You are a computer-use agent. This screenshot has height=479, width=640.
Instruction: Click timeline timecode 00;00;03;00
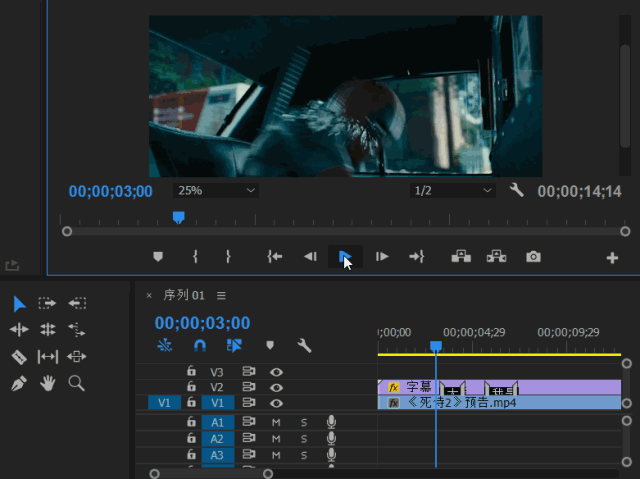coord(202,323)
